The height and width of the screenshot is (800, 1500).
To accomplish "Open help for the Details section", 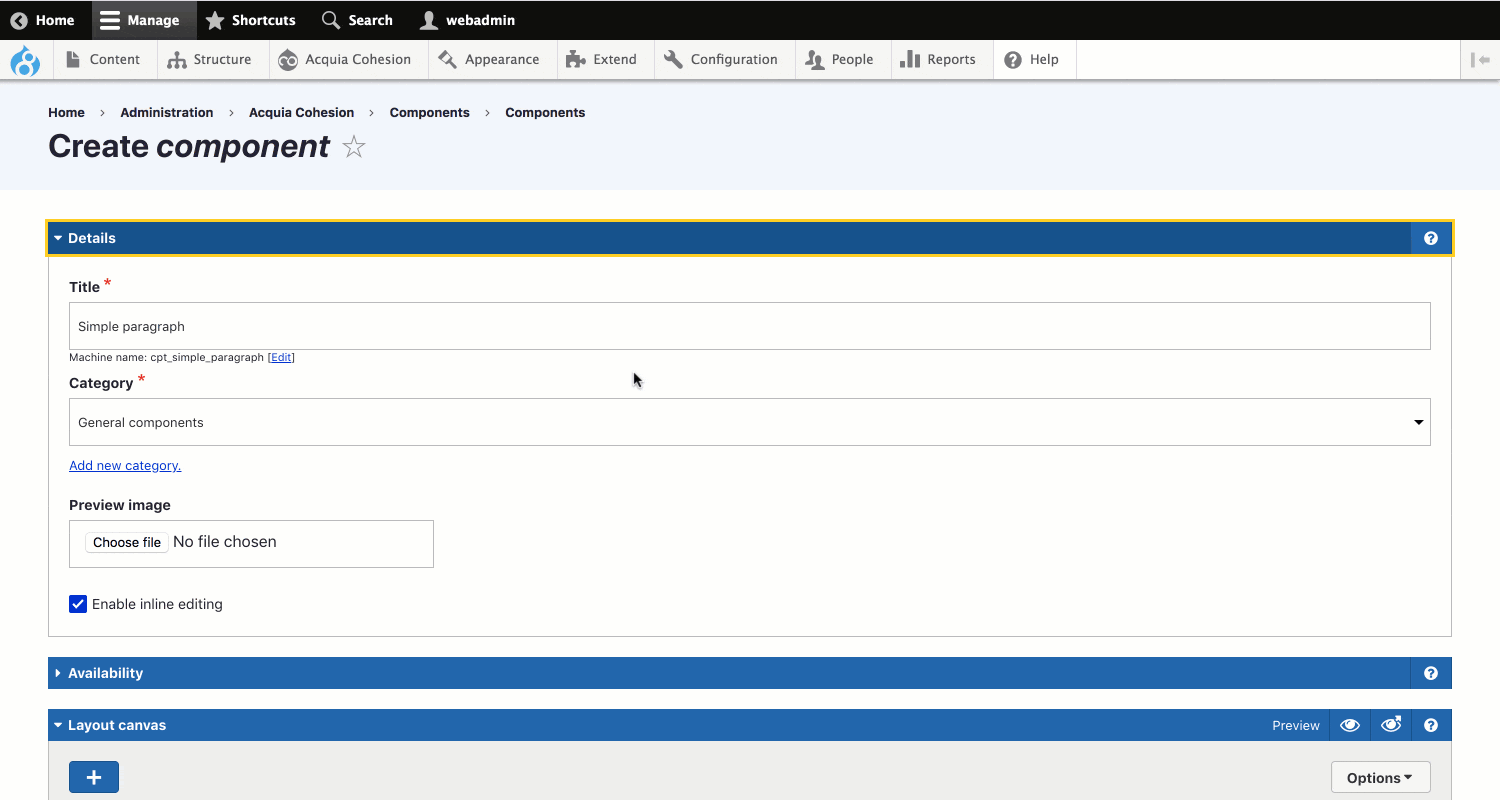I will tap(1430, 238).
